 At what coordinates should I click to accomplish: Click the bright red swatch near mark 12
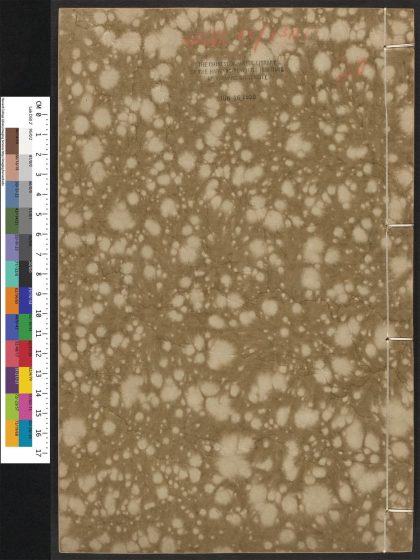click(x=25, y=354)
